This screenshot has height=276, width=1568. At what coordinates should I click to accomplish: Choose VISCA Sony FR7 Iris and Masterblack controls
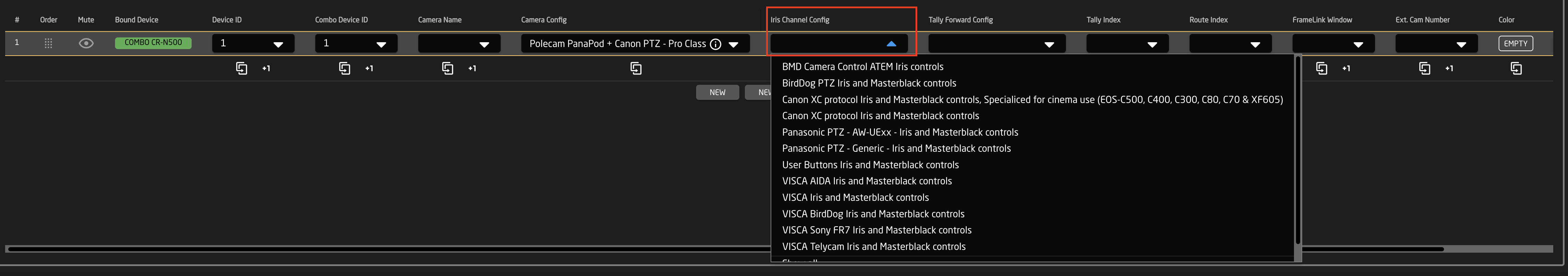(x=876, y=230)
